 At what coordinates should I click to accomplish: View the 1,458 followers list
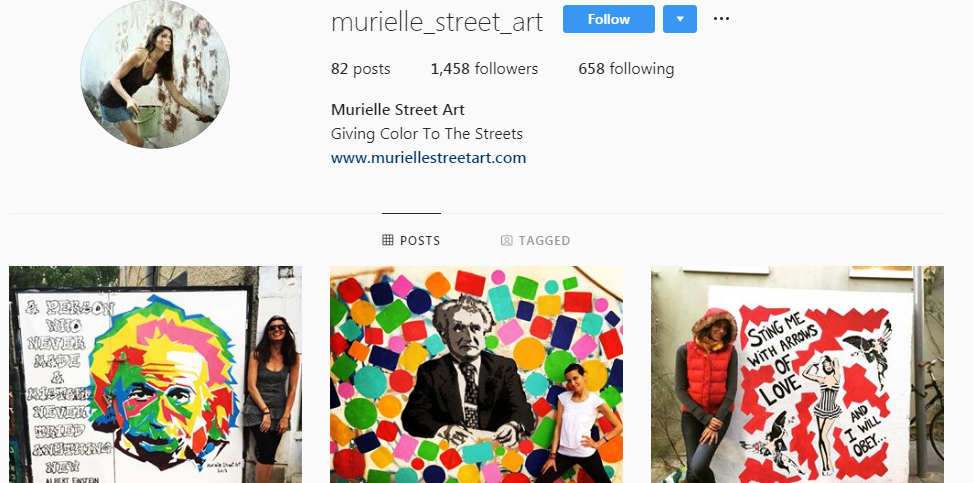pyautogui.click(x=484, y=69)
